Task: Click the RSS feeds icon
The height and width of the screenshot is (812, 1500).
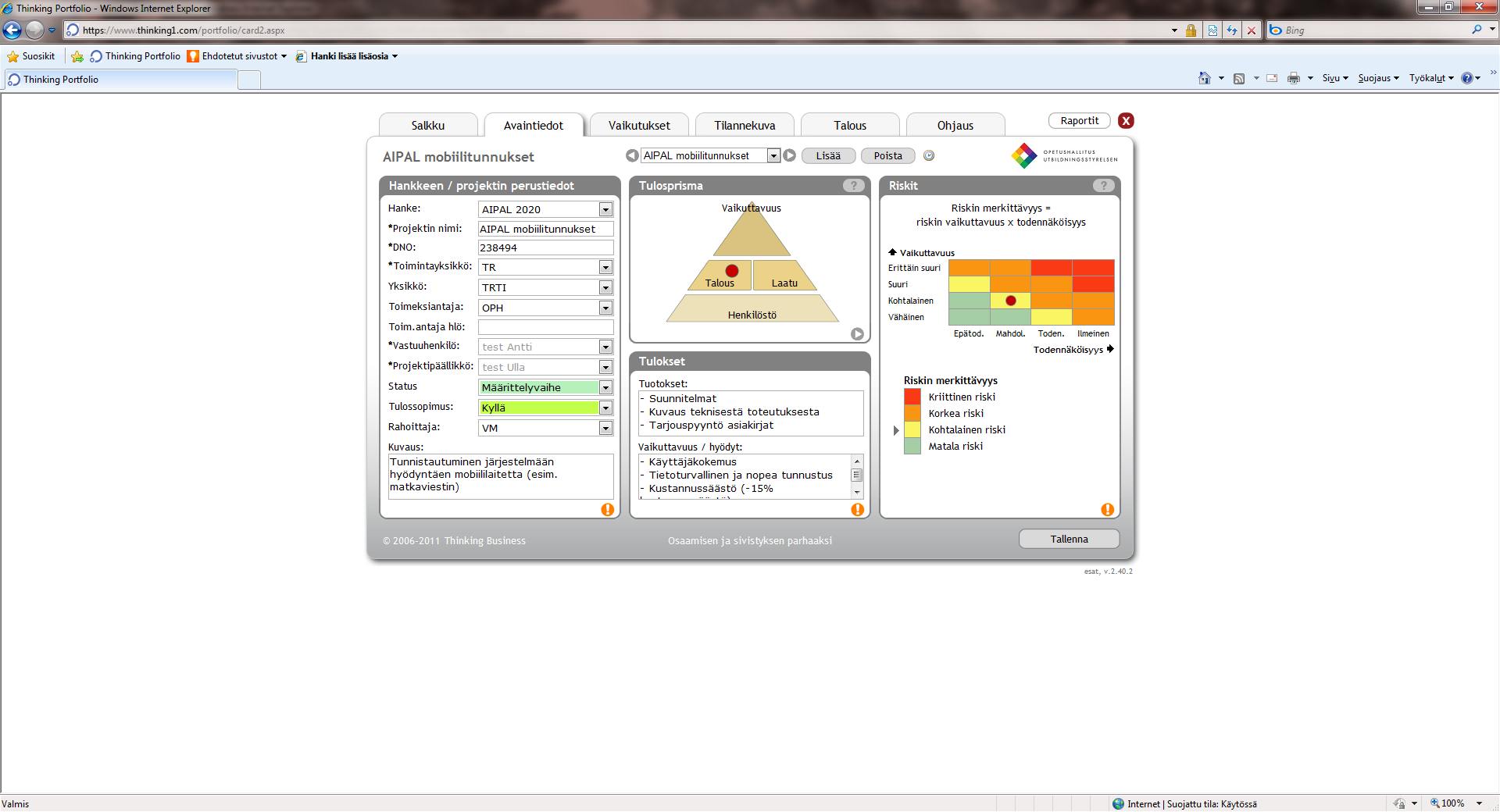Action: point(1239,78)
